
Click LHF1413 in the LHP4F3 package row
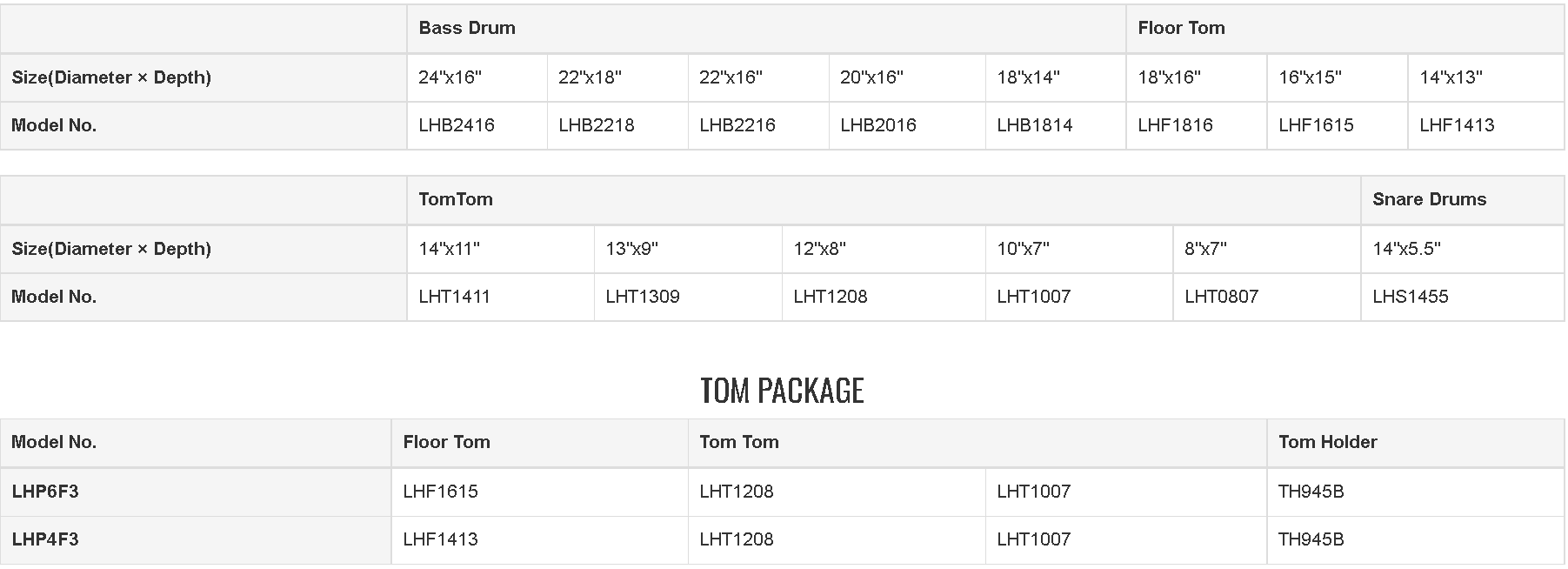point(440,539)
